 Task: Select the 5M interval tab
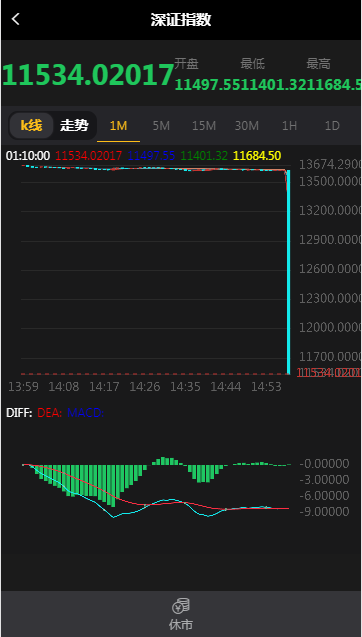pos(161,126)
